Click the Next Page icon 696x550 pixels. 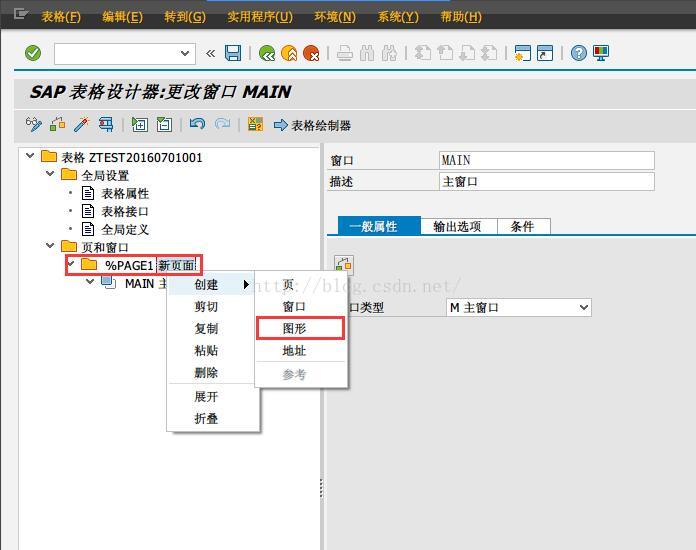[x=467, y=53]
